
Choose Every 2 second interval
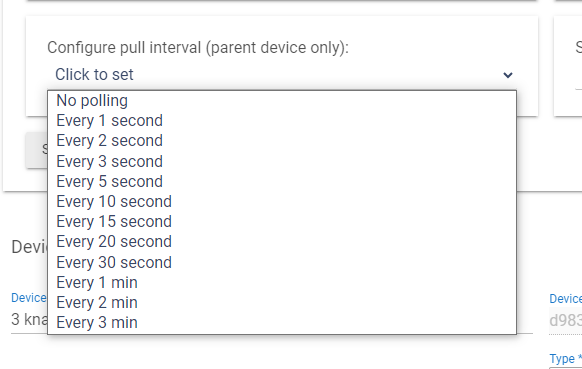click(x=282, y=141)
